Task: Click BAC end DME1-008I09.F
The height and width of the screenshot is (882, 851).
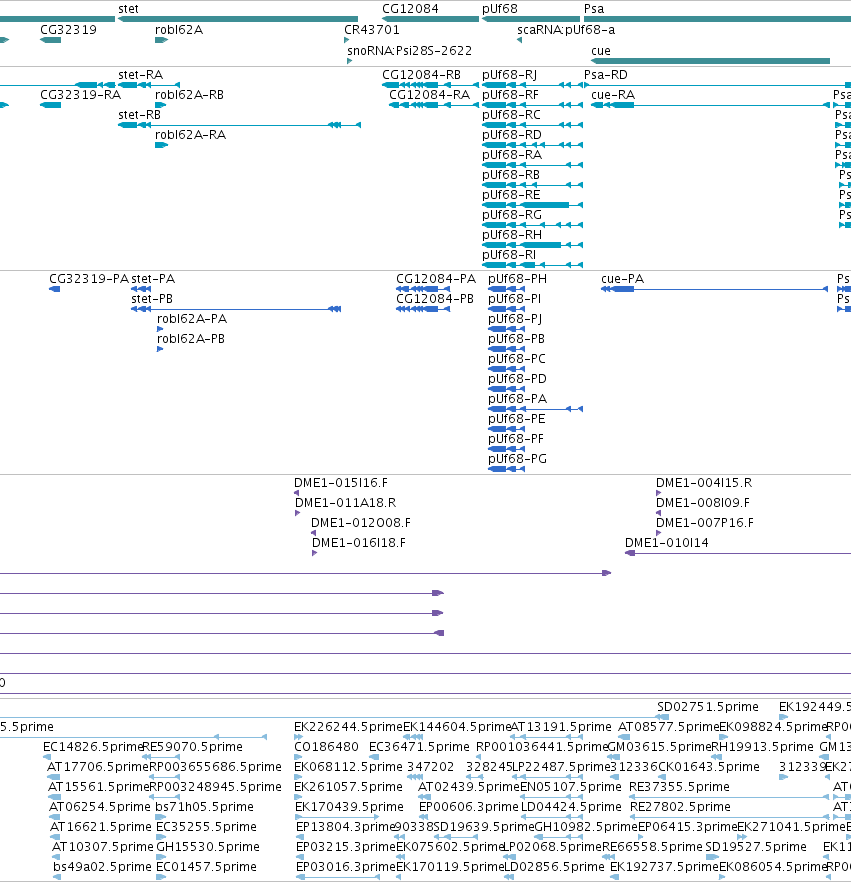Action: click(x=703, y=502)
